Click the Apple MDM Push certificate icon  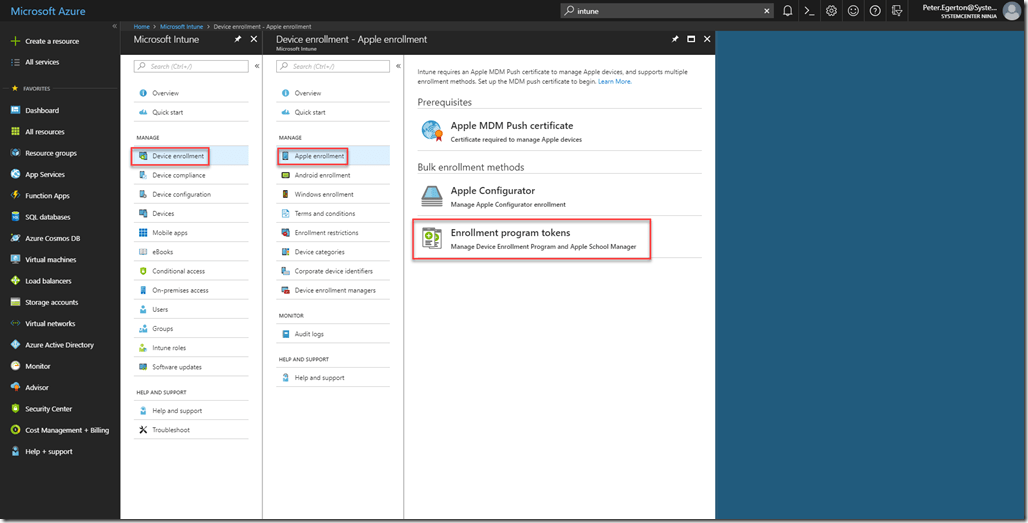(432, 131)
